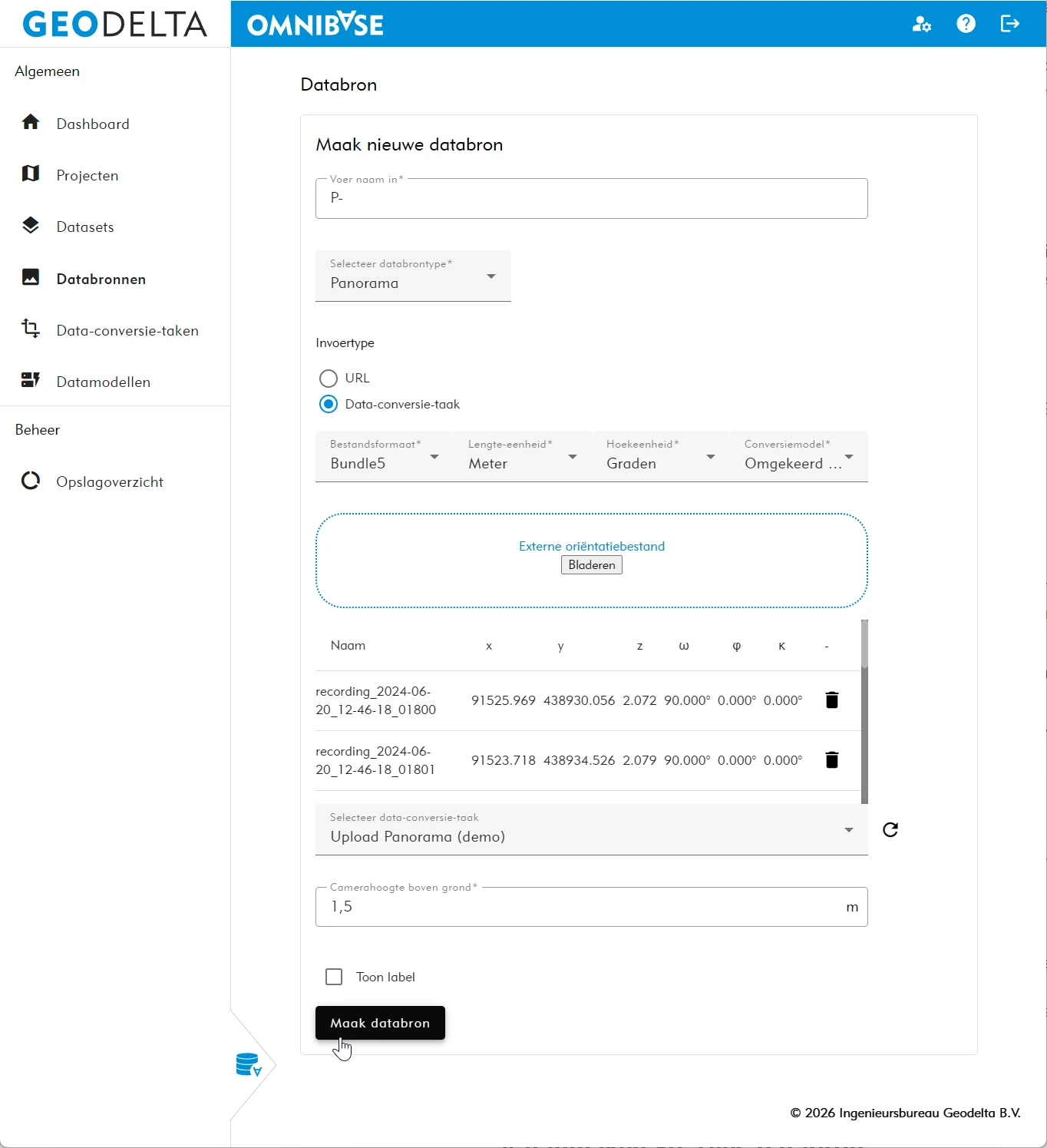
Task: Open Data-conversie-taken in the sidebar
Action: pyautogui.click(x=127, y=330)
